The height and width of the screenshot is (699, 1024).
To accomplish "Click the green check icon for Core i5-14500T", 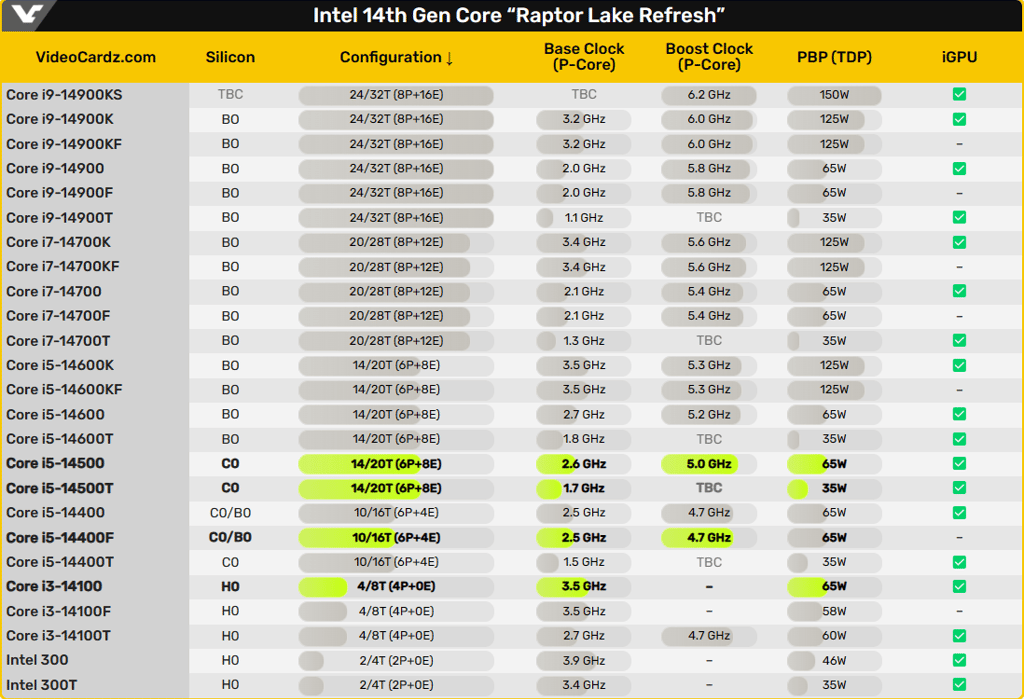I will tap(959, 487).
